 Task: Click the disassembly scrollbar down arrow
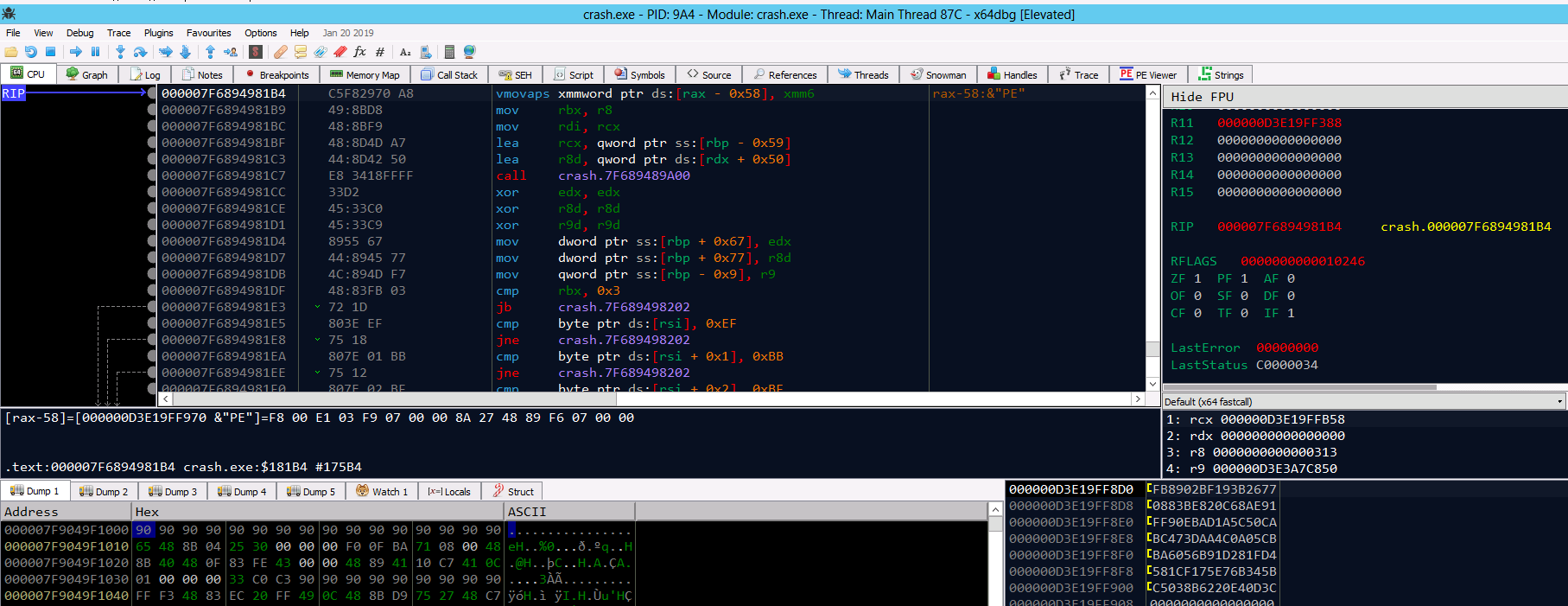(1152, 384)
